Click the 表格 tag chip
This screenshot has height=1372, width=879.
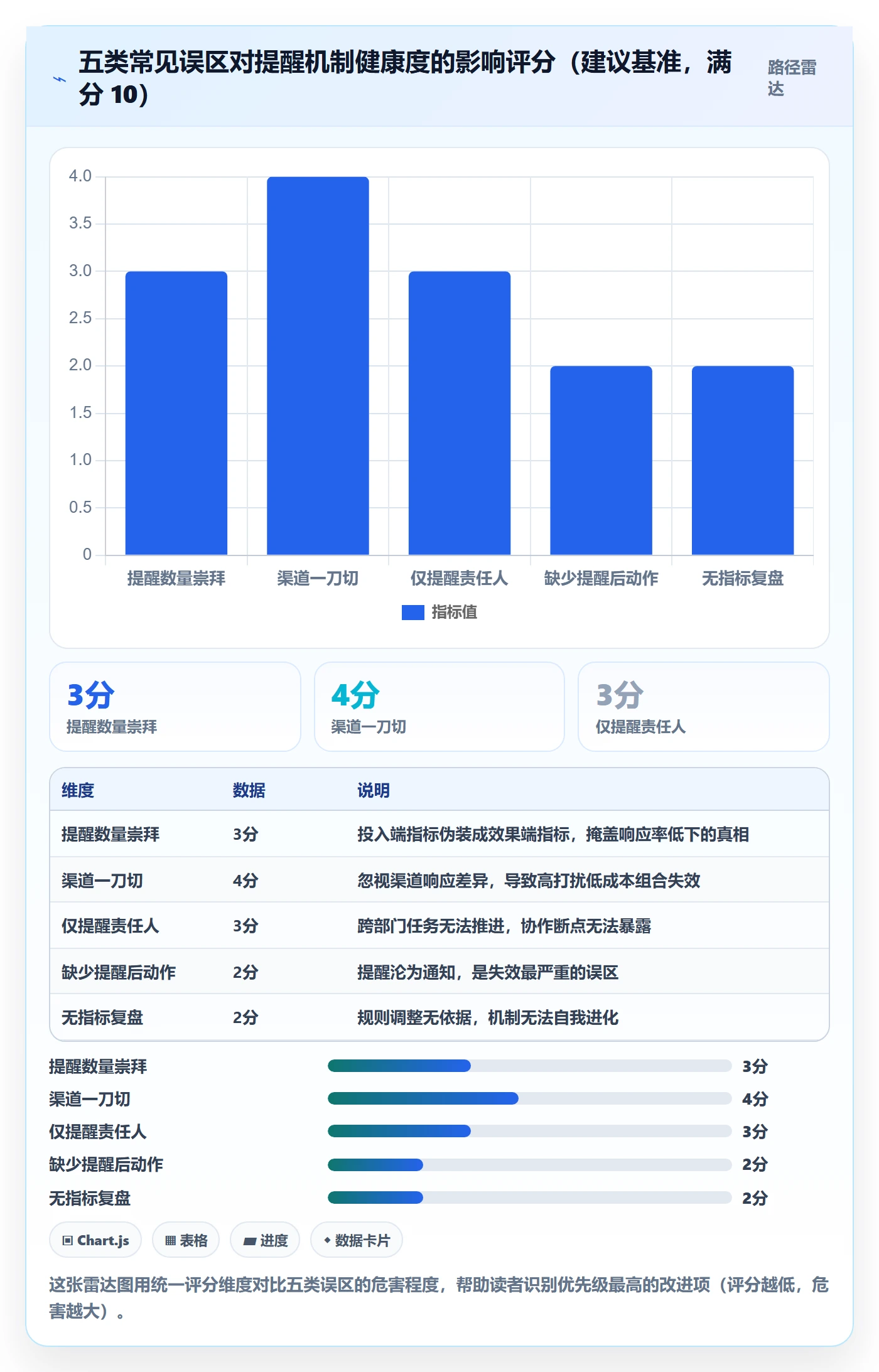[x=186, y=1240]
